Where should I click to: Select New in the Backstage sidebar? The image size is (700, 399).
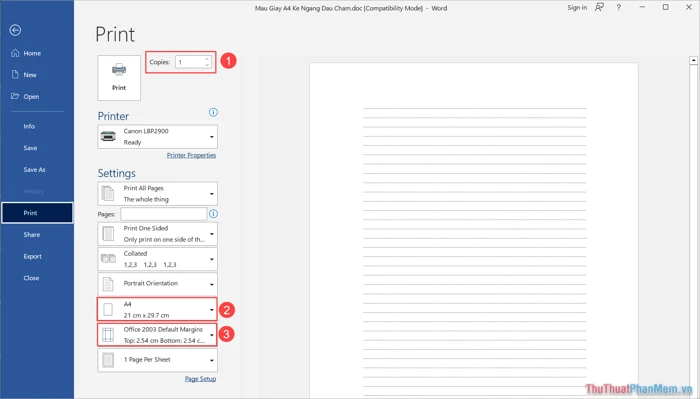click(x=37, y=75)
